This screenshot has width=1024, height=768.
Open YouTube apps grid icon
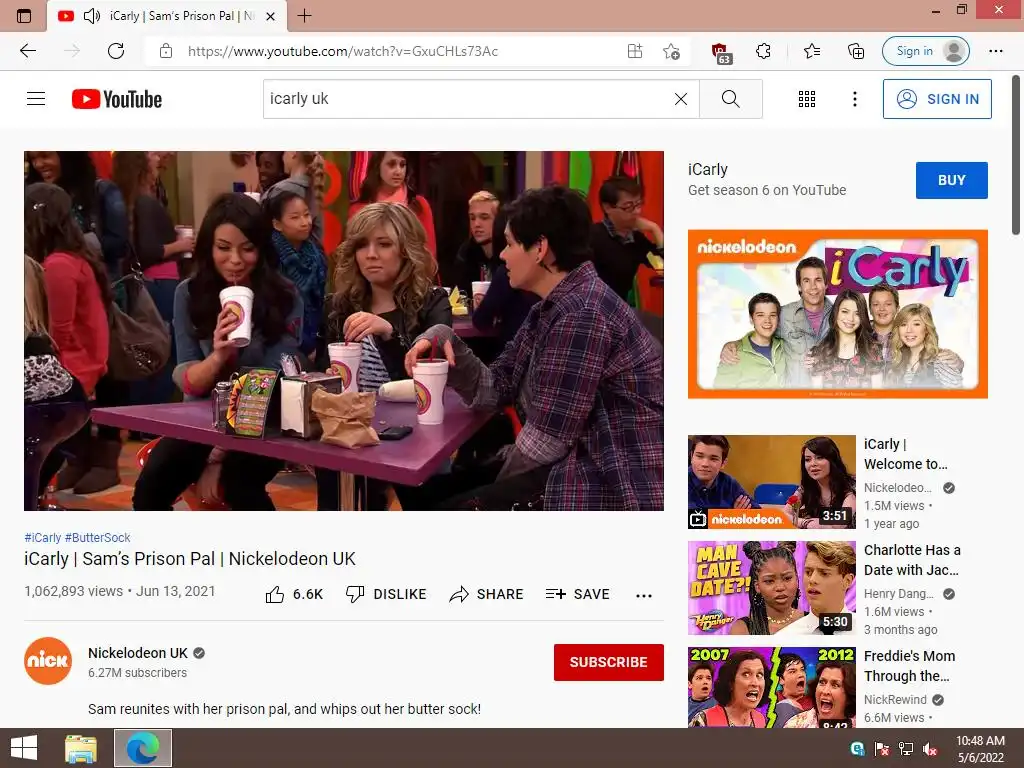point(807,99)
